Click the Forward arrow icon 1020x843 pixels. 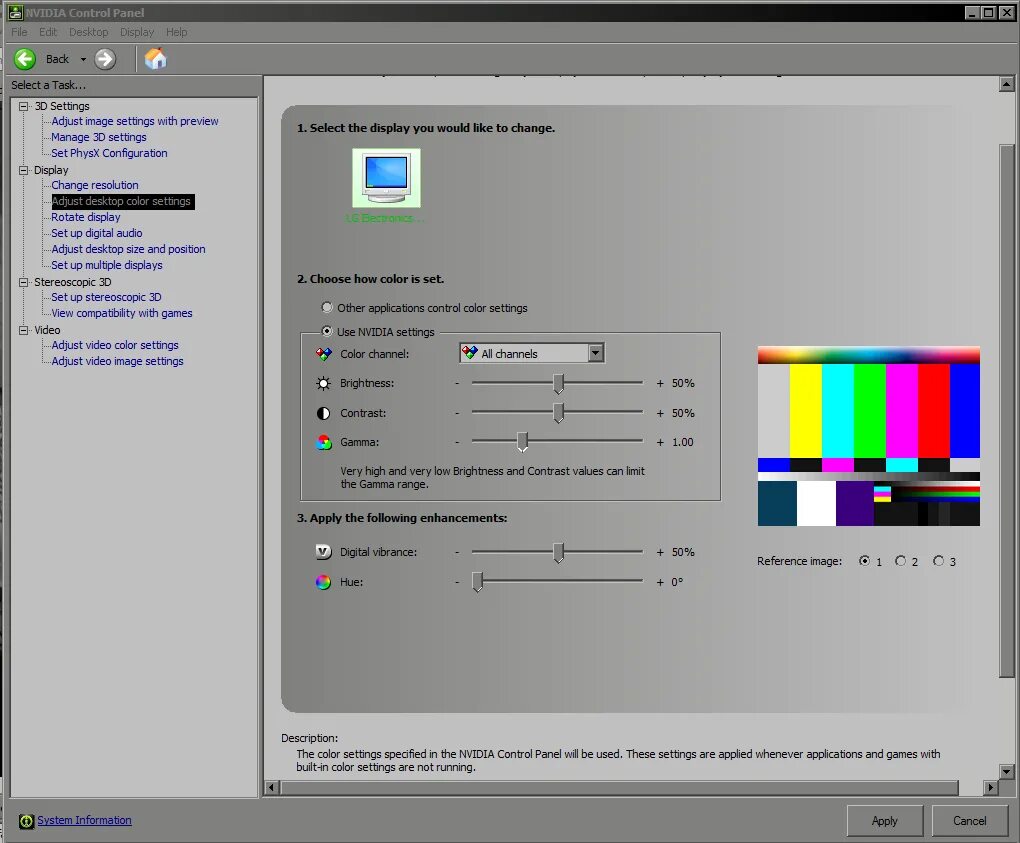[105, 59]
